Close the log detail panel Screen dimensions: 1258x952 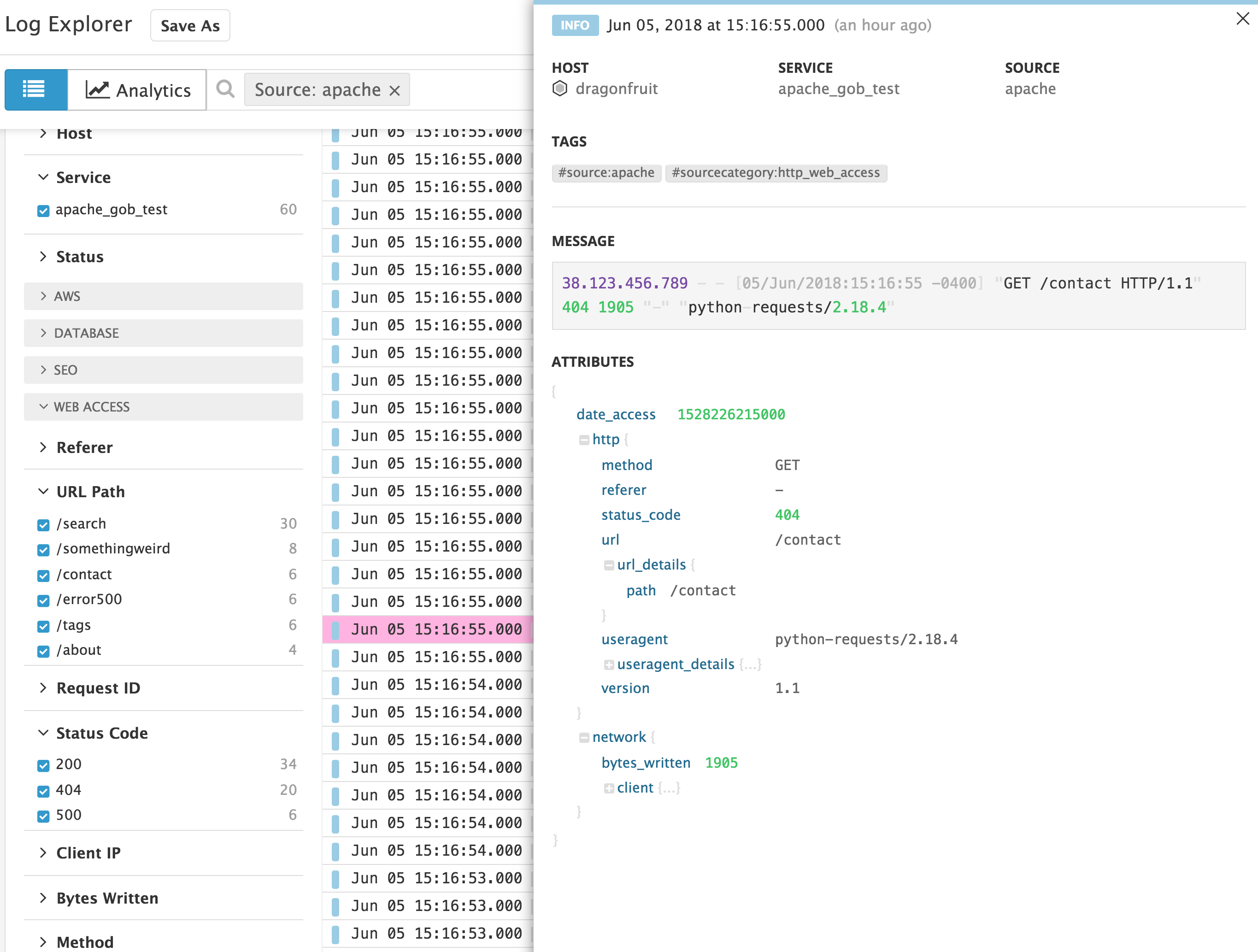click(x=1243, y=19)
